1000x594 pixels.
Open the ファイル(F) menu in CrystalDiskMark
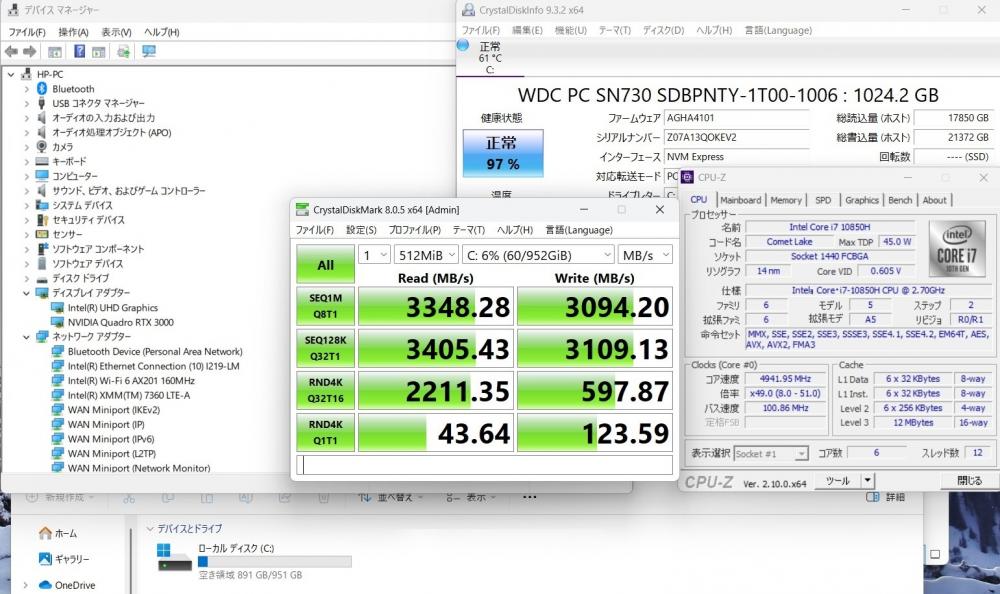tap(314, 230)
